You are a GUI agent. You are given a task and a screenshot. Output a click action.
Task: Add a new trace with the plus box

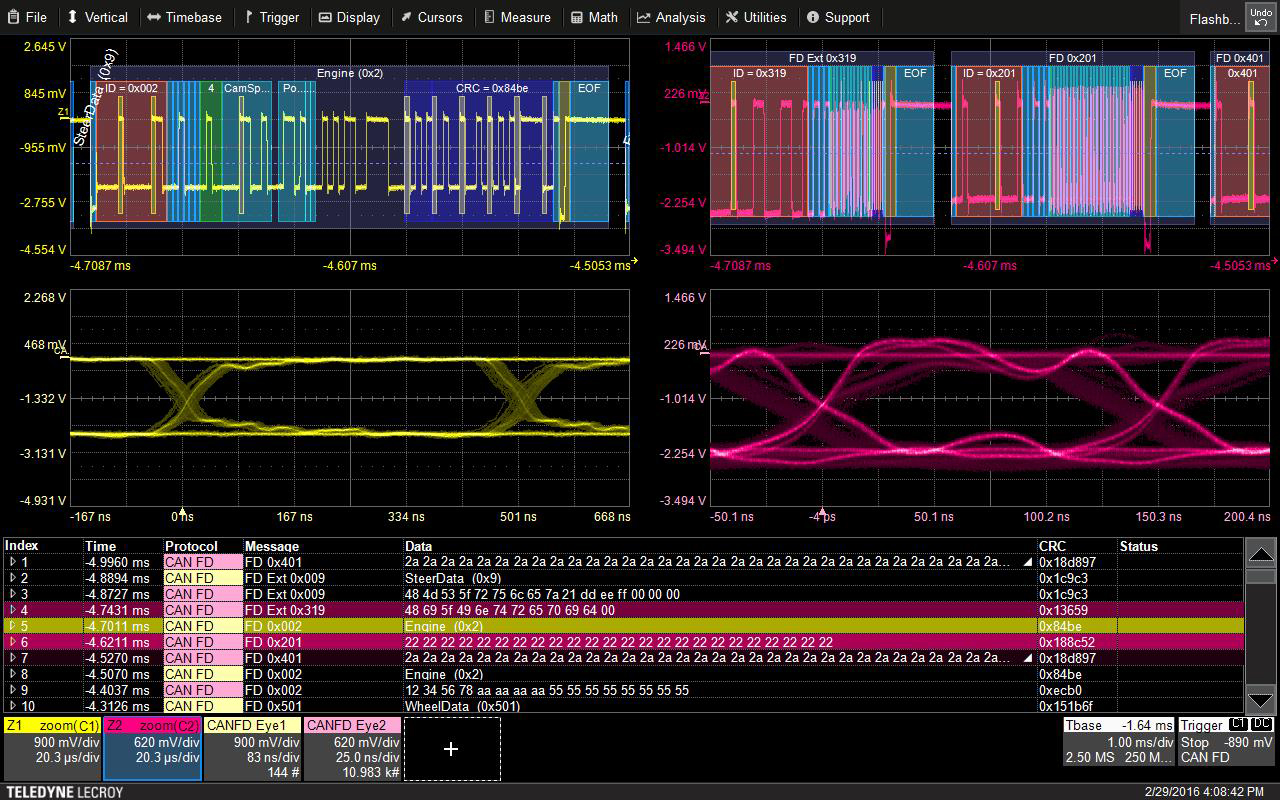tap(451, 748)
